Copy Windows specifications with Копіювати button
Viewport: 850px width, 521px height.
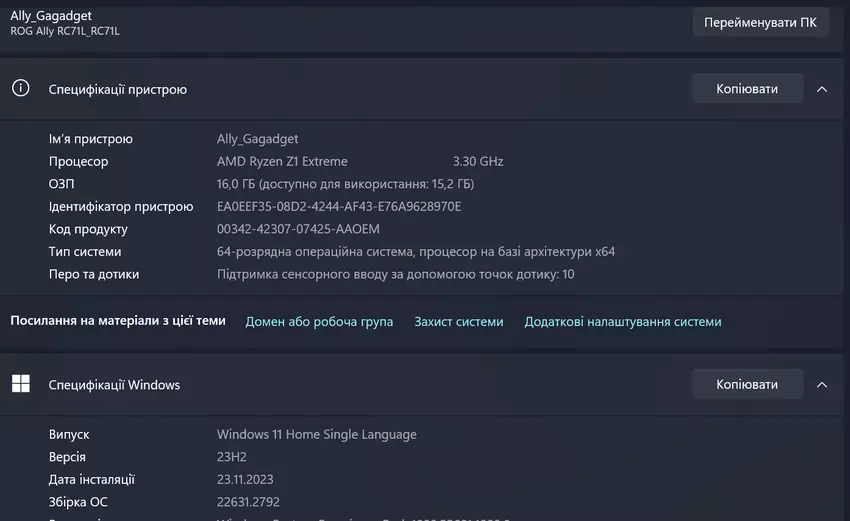746,385
